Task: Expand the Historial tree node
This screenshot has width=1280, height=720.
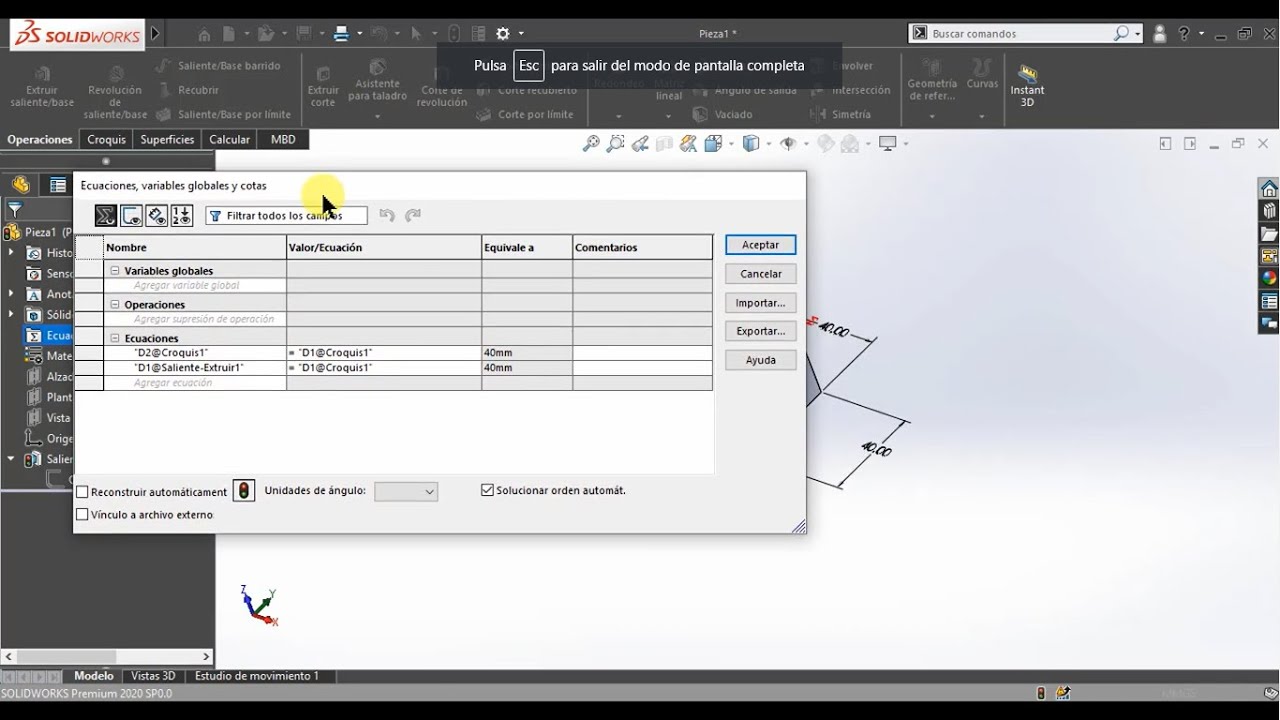Action: [x=11, y=253]
